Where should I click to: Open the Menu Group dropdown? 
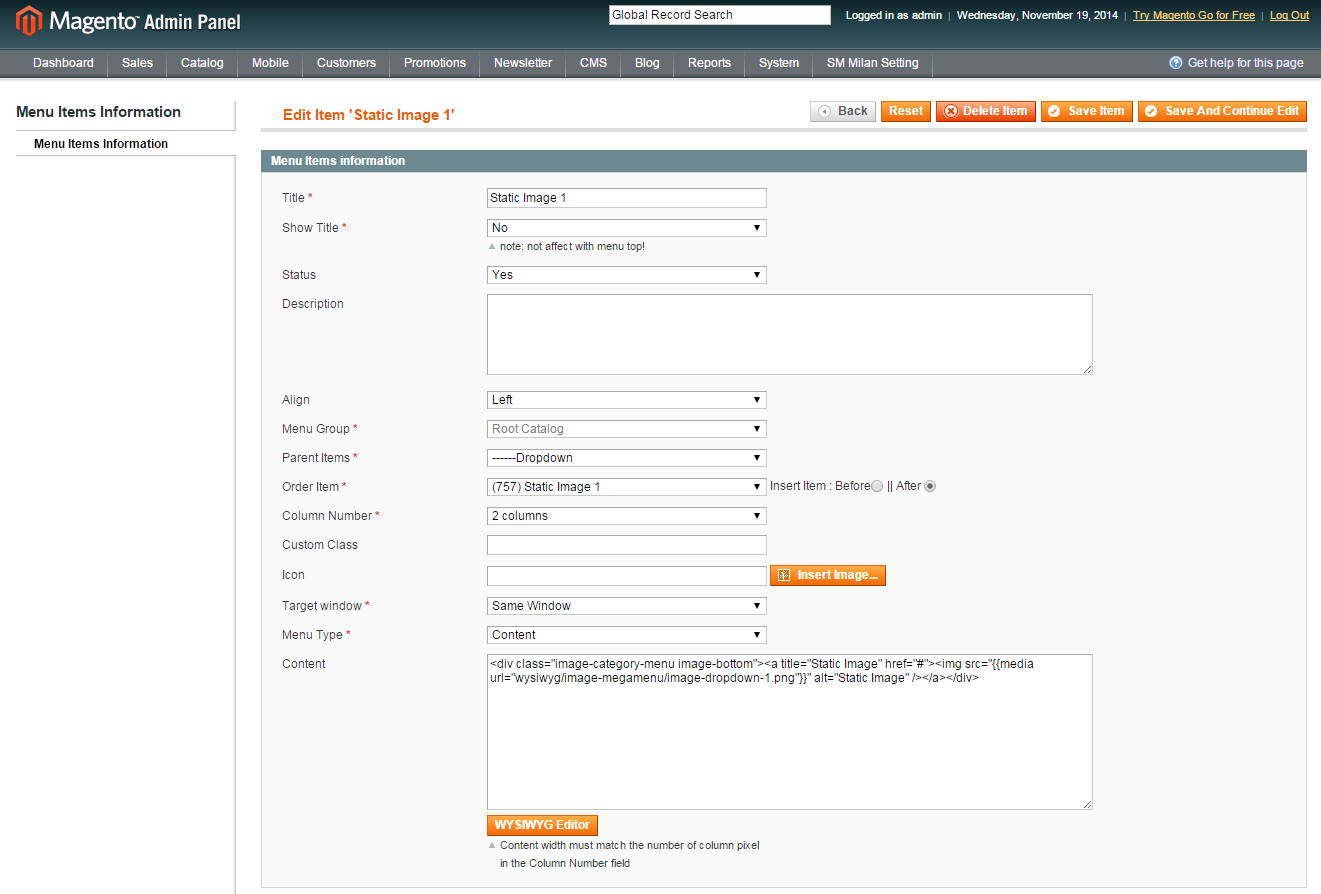(627, 429)
